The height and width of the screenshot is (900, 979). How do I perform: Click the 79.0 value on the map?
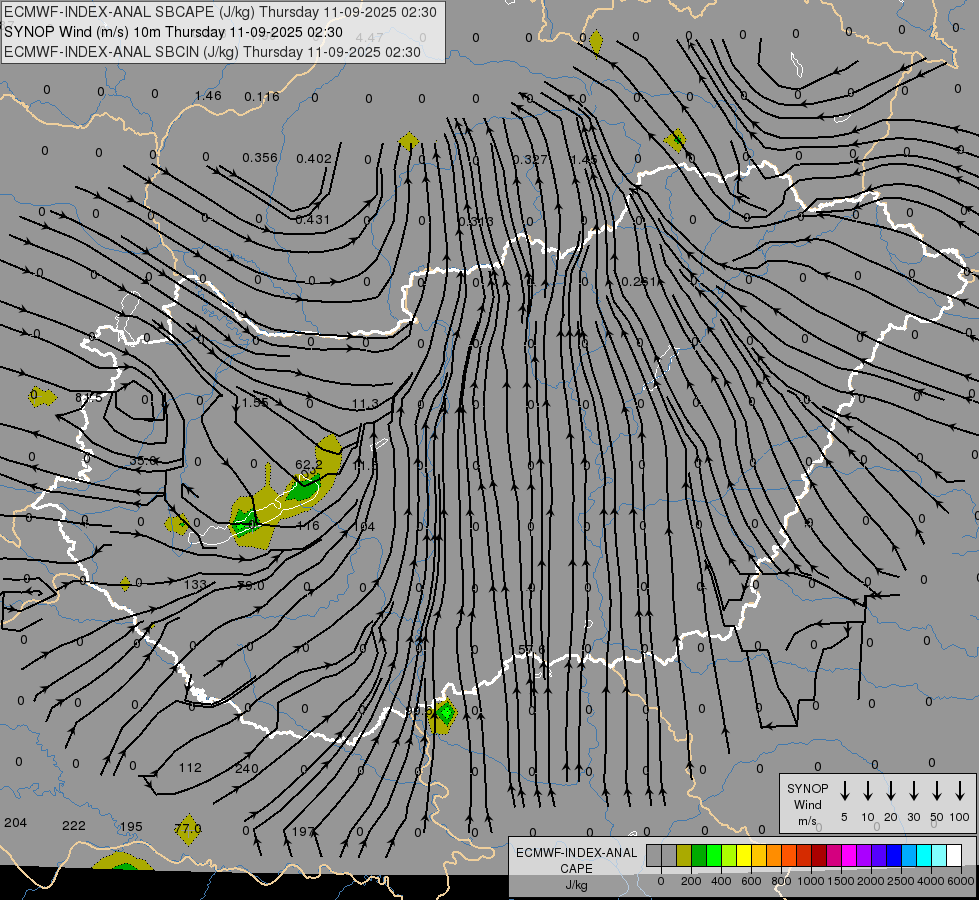click(x=251, y=585)
